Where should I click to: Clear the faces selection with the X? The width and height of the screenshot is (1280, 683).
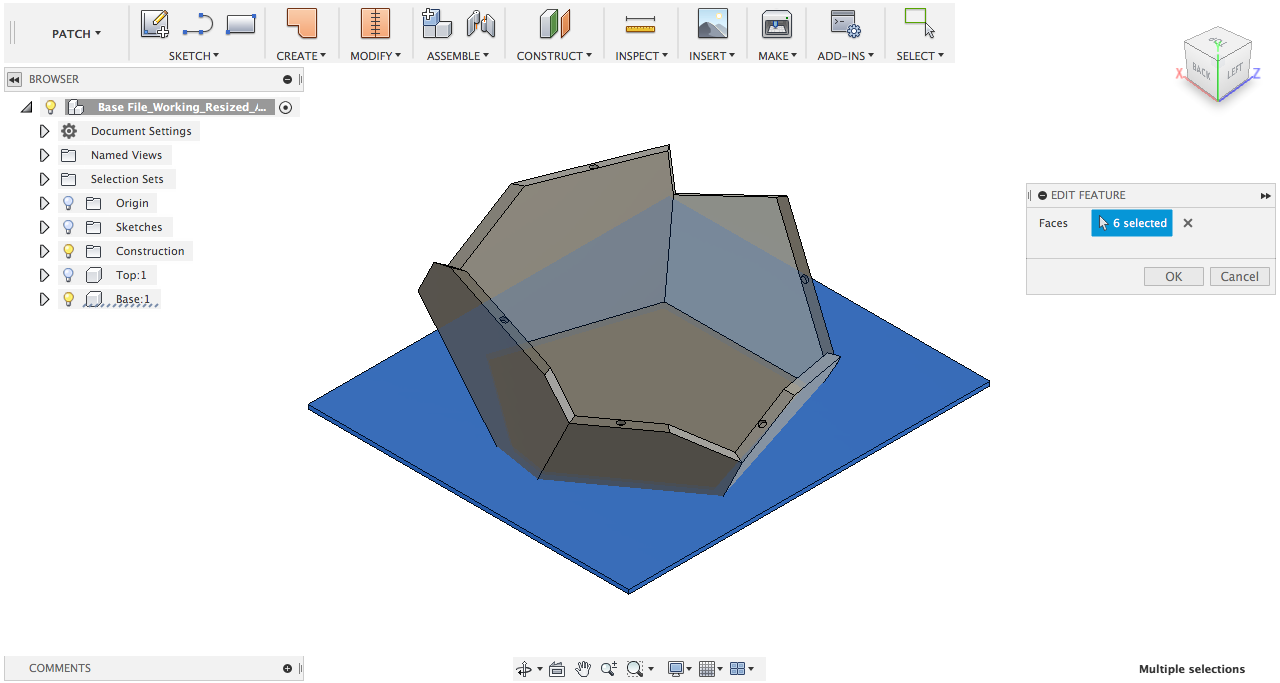[1188, 223]
